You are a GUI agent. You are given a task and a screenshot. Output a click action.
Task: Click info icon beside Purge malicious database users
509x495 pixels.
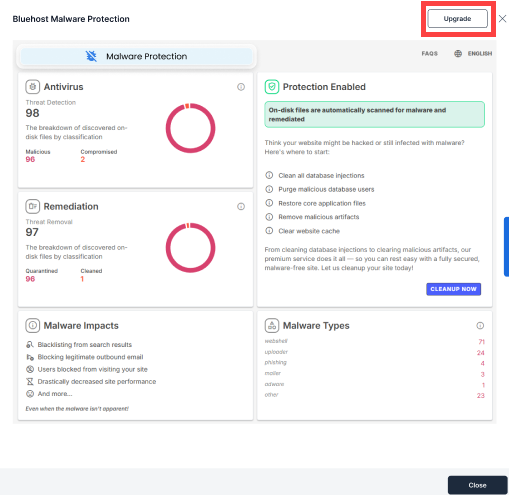coord(269,189)
